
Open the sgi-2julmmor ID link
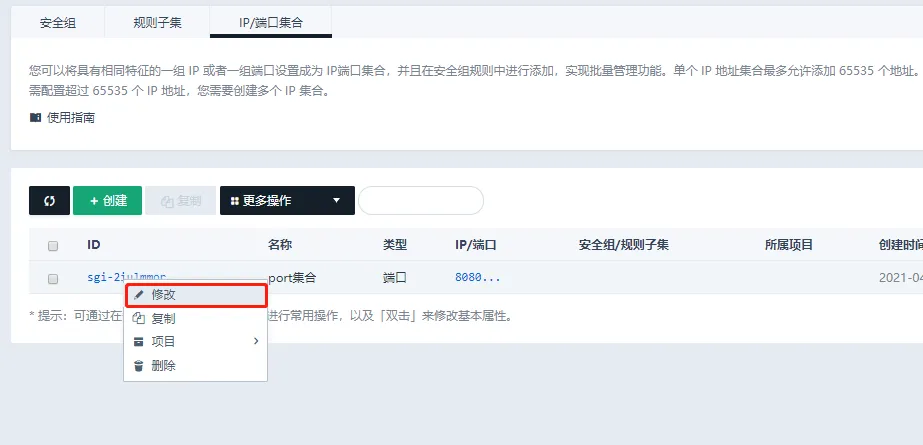pos(126,277)
